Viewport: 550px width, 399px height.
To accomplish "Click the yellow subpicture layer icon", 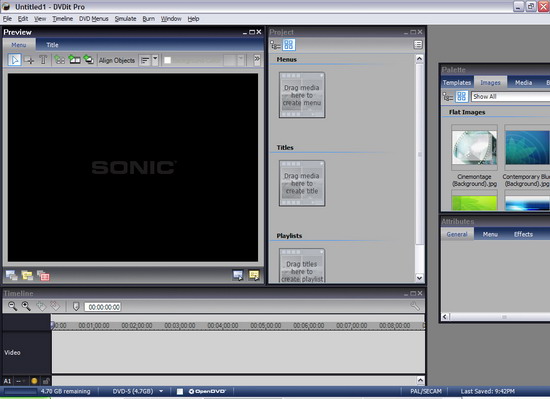I will click(x=27, y=276).
